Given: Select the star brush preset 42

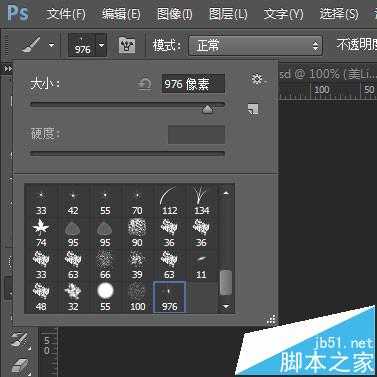Looking at the screenshot, I should click(x=73, y=202).
